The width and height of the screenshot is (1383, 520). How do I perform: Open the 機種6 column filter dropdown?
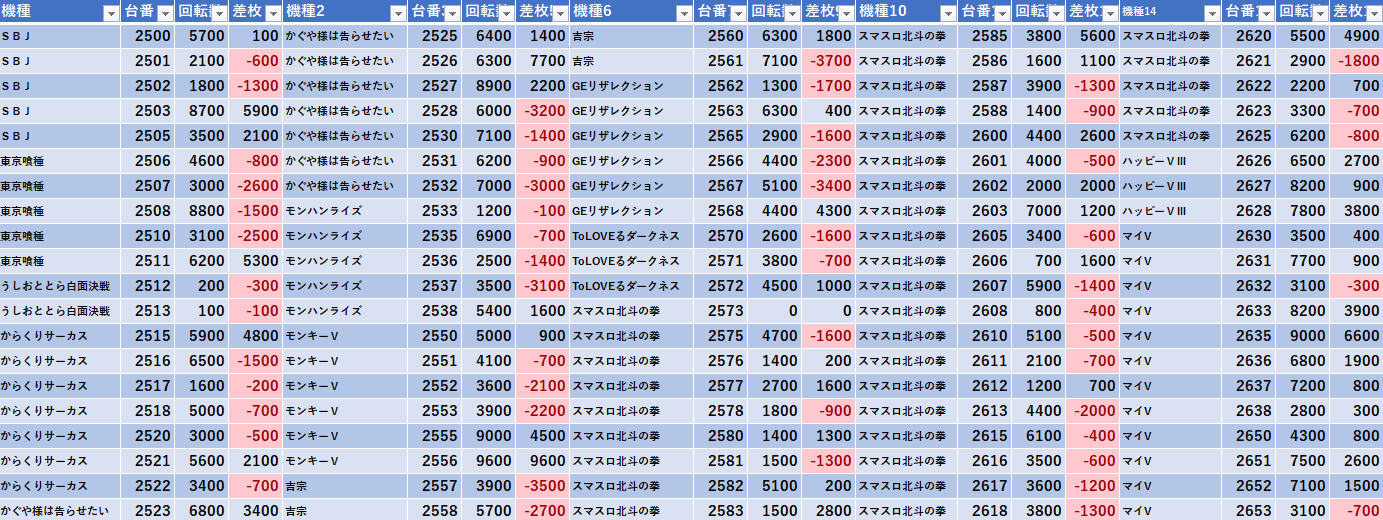click(684, 13)
